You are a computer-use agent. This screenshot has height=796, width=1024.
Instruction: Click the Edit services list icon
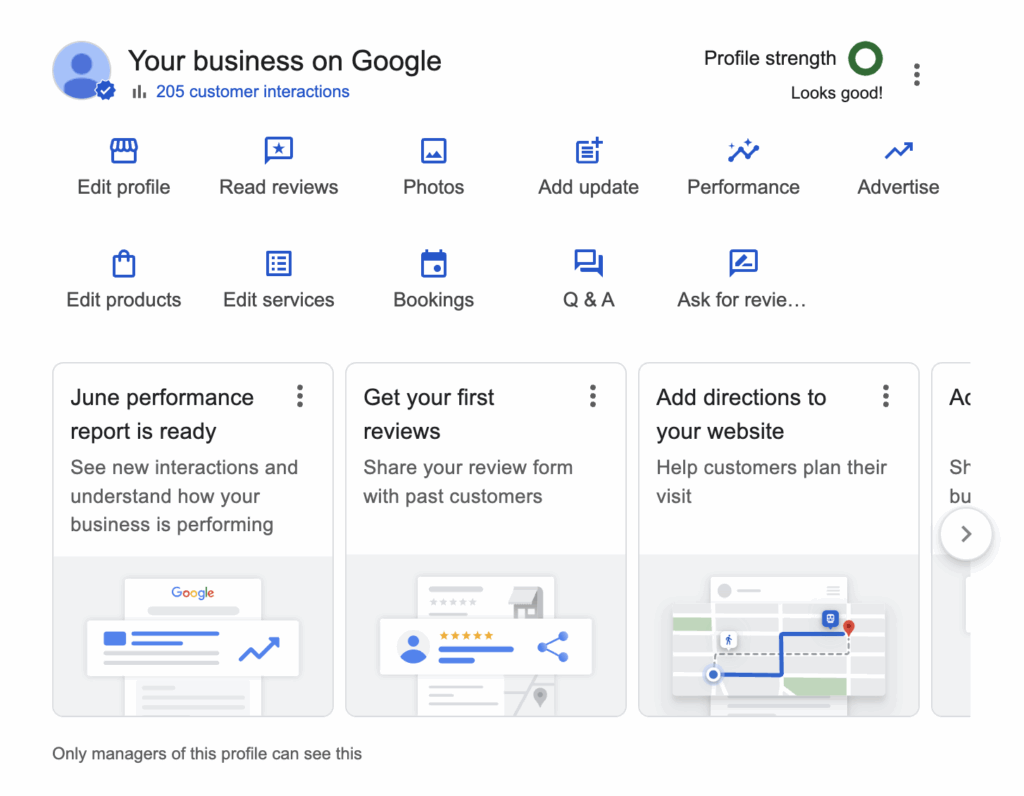[278, 264]
